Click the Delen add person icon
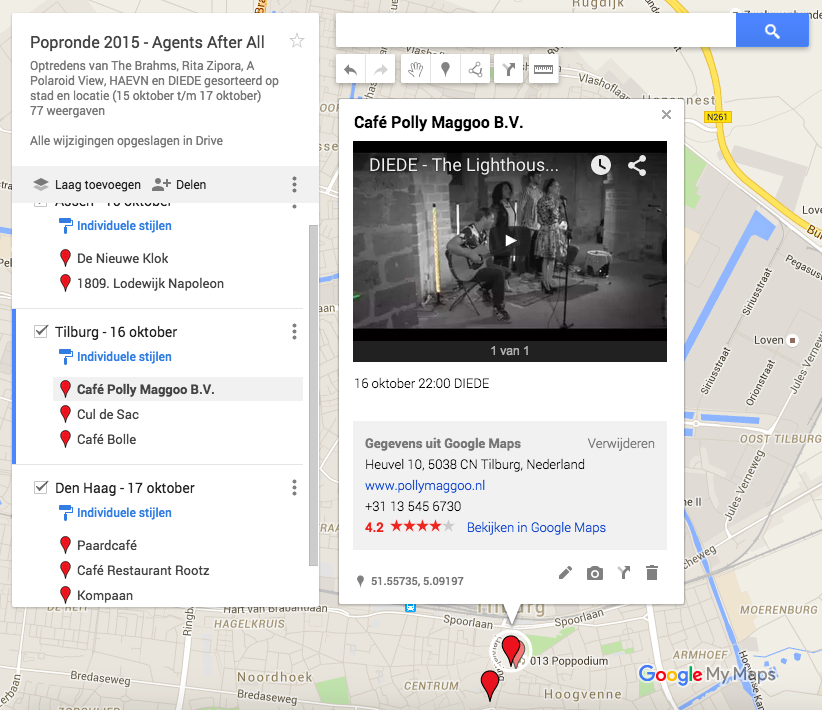 [161, 184]
